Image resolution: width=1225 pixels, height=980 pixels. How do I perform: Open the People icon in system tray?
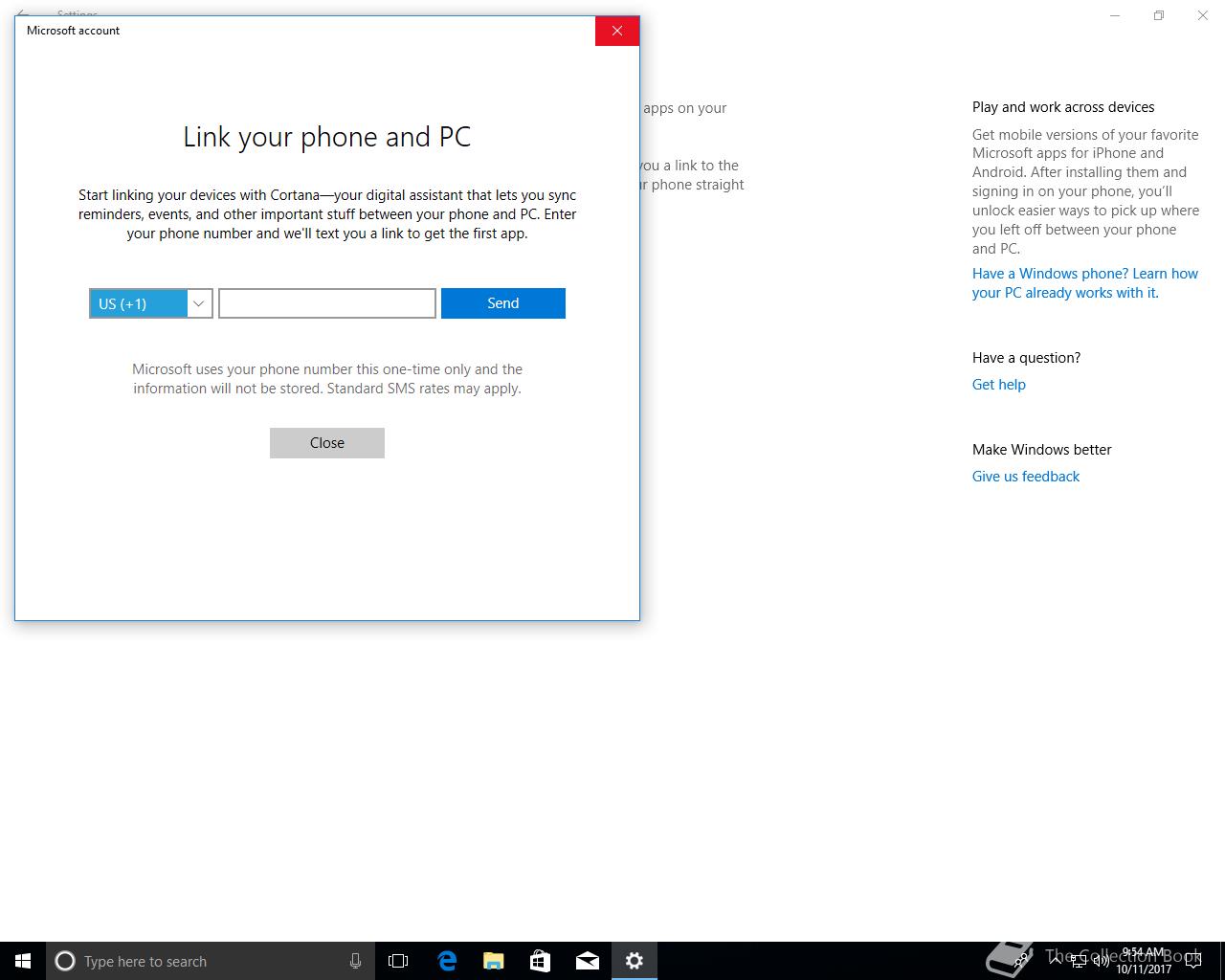[x=1022, y=961]
